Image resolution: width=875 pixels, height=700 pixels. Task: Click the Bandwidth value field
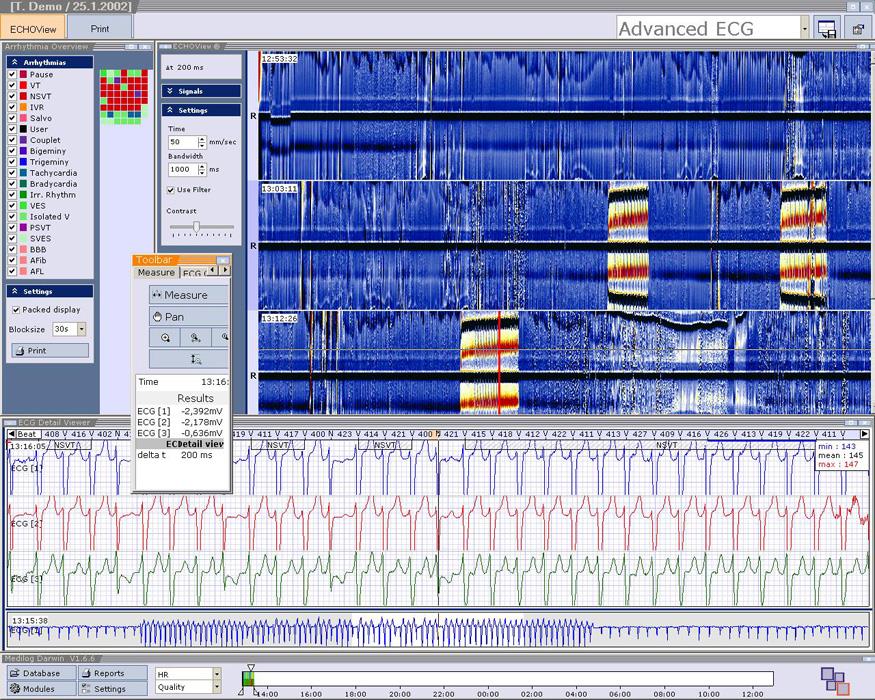180,170
